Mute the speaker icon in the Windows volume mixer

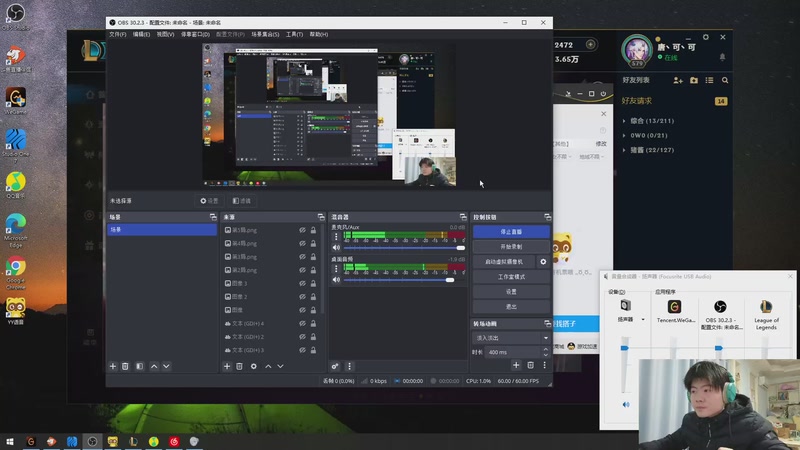click(626, 405)
